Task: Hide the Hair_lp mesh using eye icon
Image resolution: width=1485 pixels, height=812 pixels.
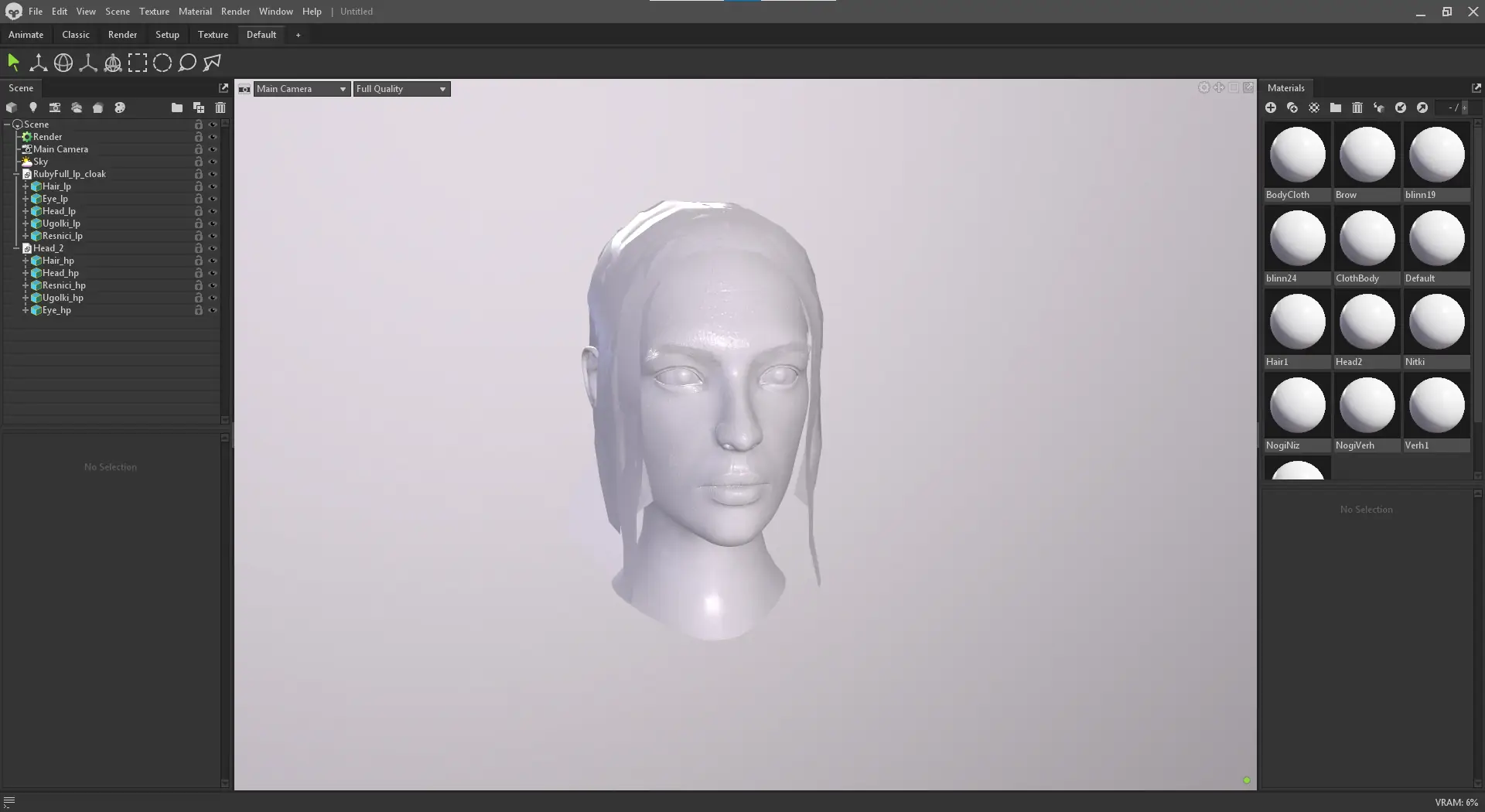Action: [213, 186]
